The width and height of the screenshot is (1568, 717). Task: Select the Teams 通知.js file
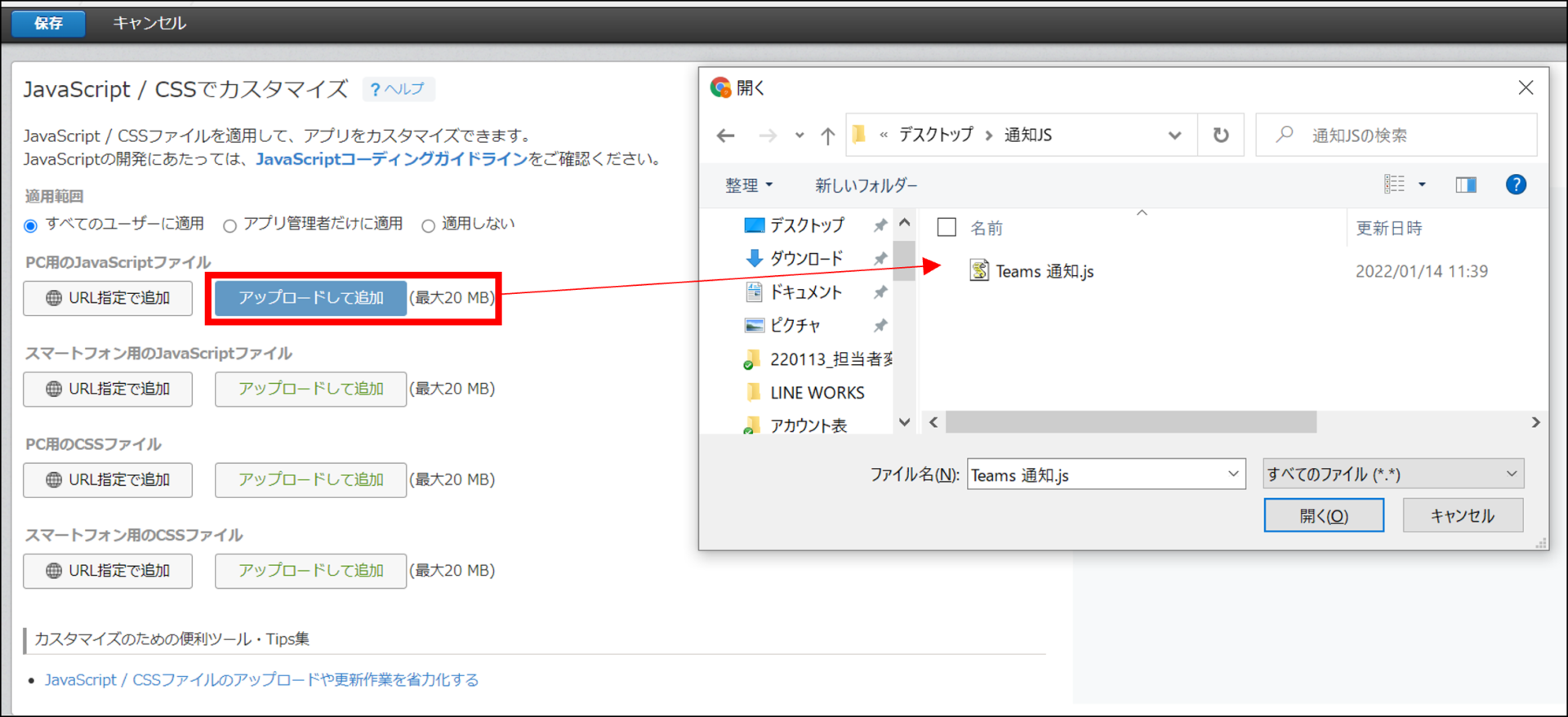pyautogui.click(x=1044, y=271)
